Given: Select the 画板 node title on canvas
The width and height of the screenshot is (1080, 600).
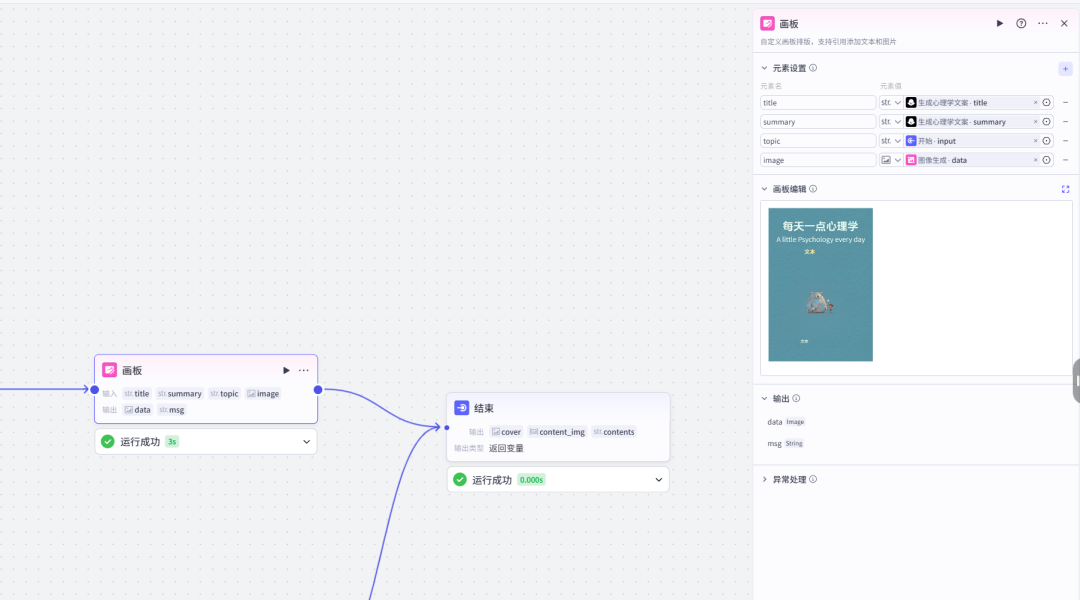Looking at the screenshot, I should (132, 371).
